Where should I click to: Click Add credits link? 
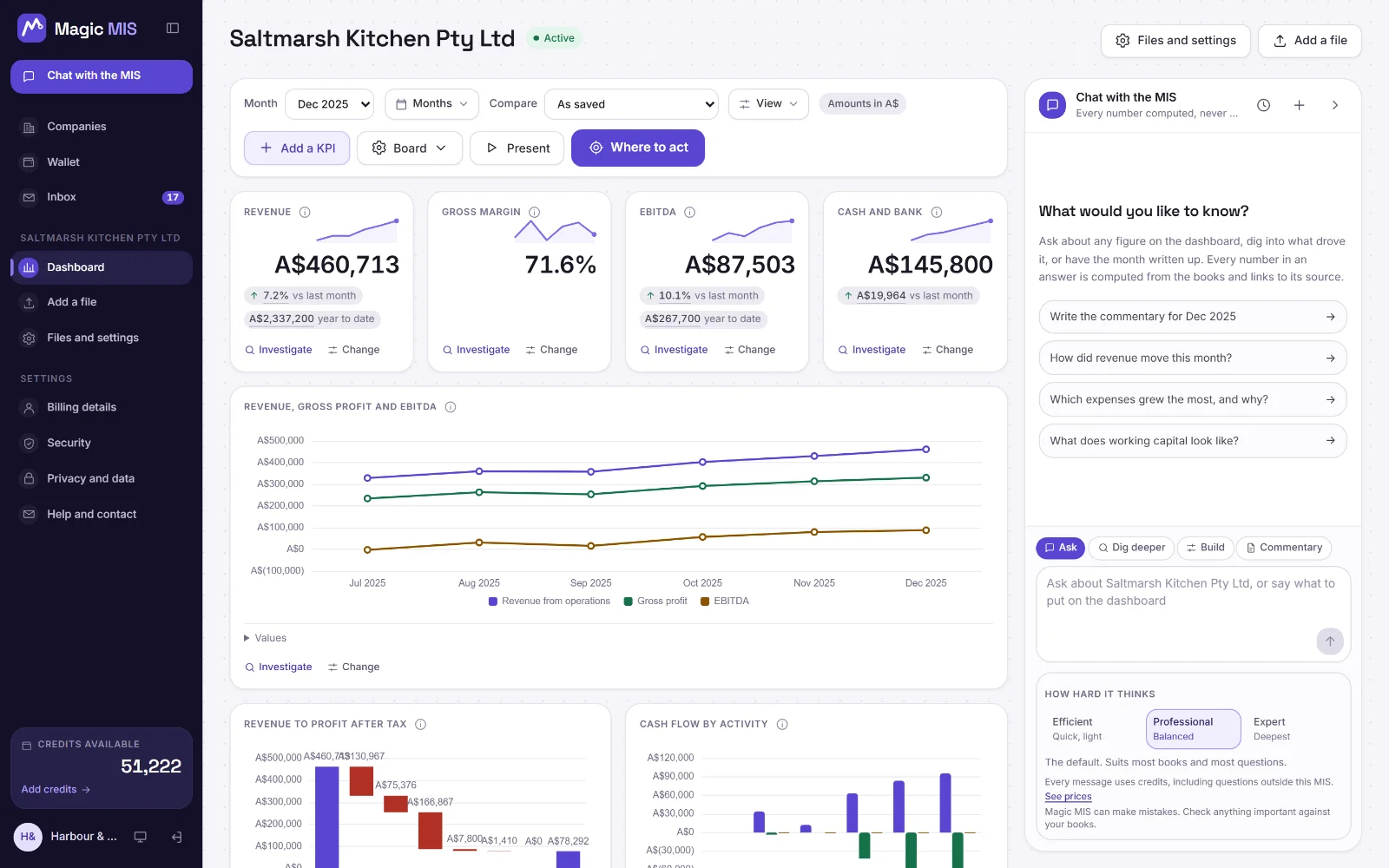[x=56, y=790]
